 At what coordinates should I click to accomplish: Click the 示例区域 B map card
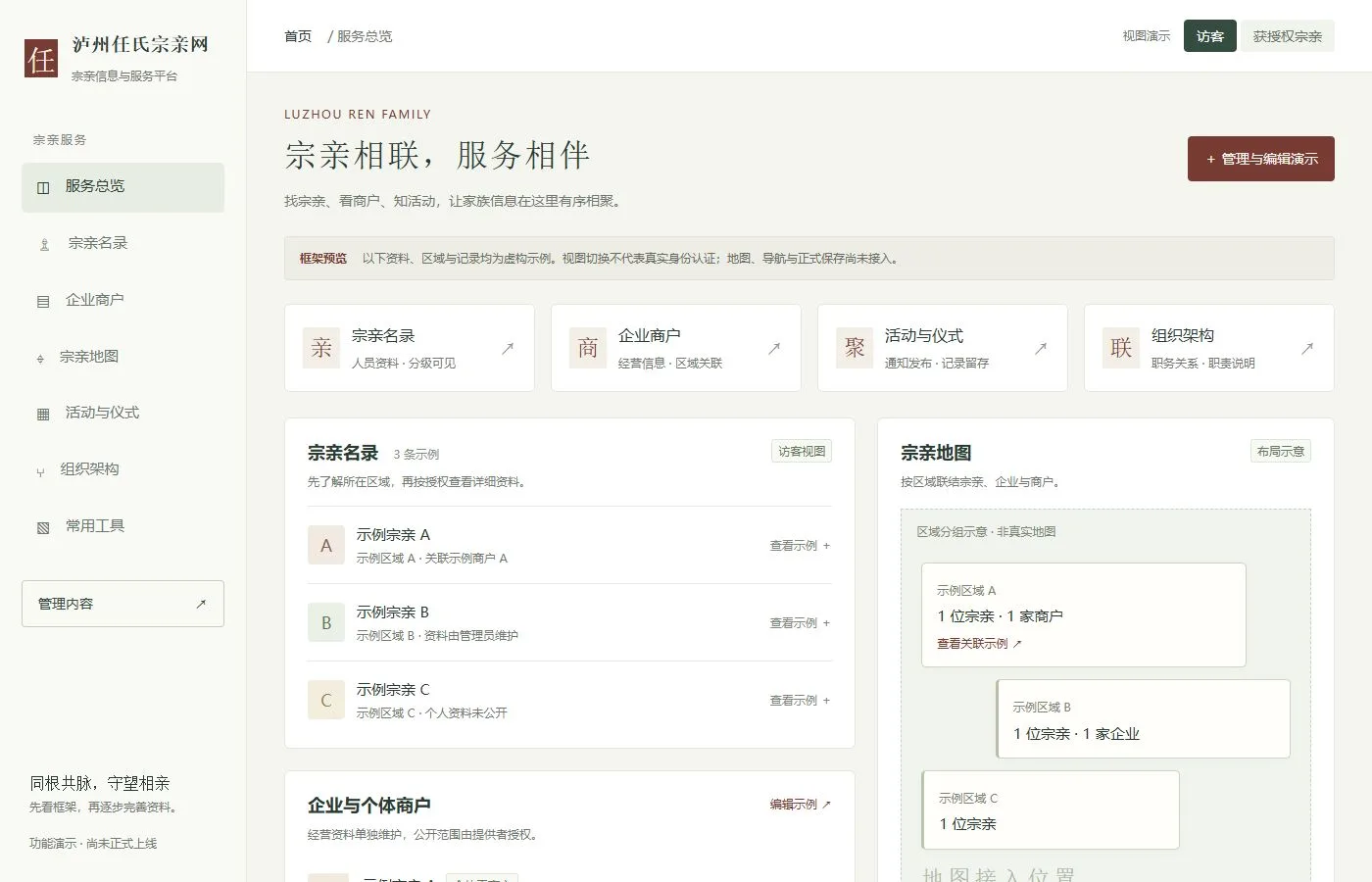pyautogui.click(x=1143, y=719)
